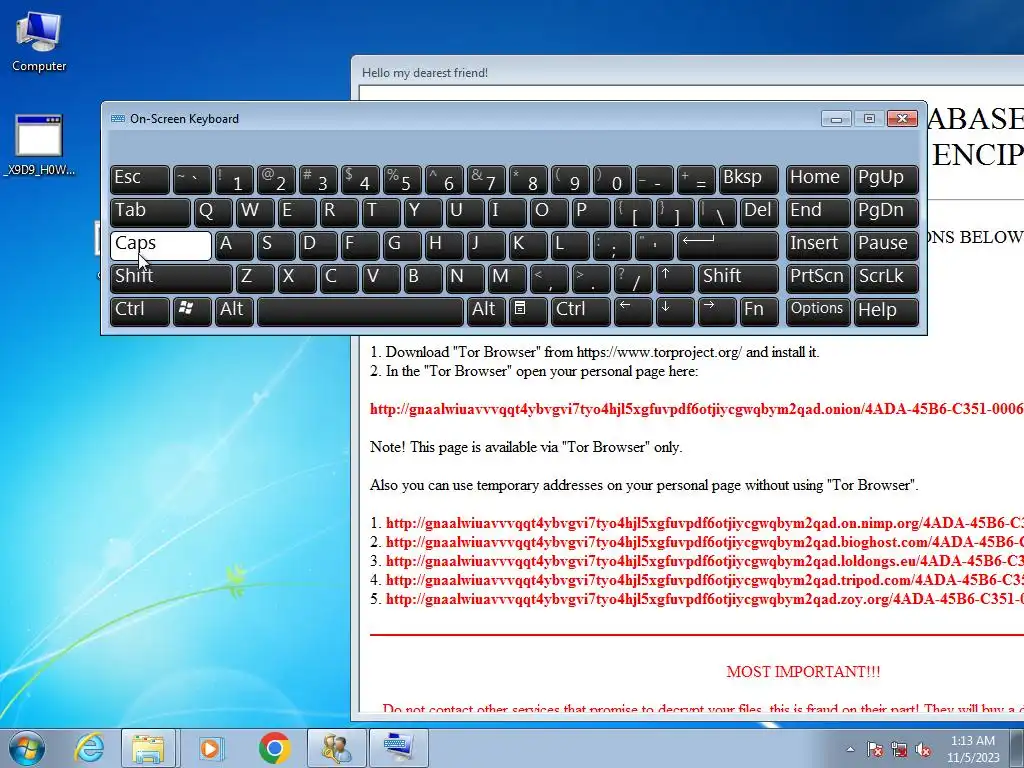1024x768 pixels.
Task: Click the up arrow key
Action: click(x=675, y=278)
